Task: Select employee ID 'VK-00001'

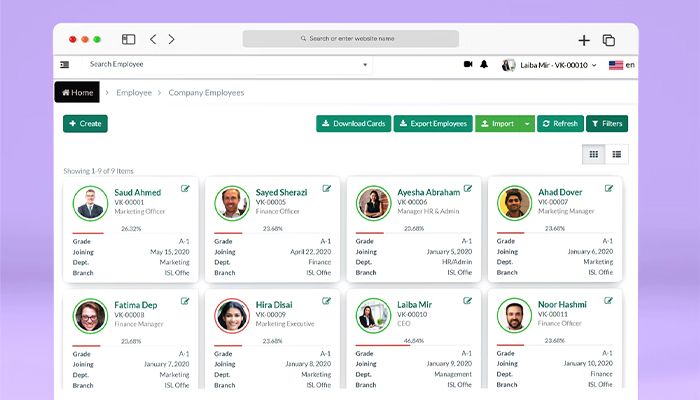Action: pyautogui.click(x=129, y=202)
